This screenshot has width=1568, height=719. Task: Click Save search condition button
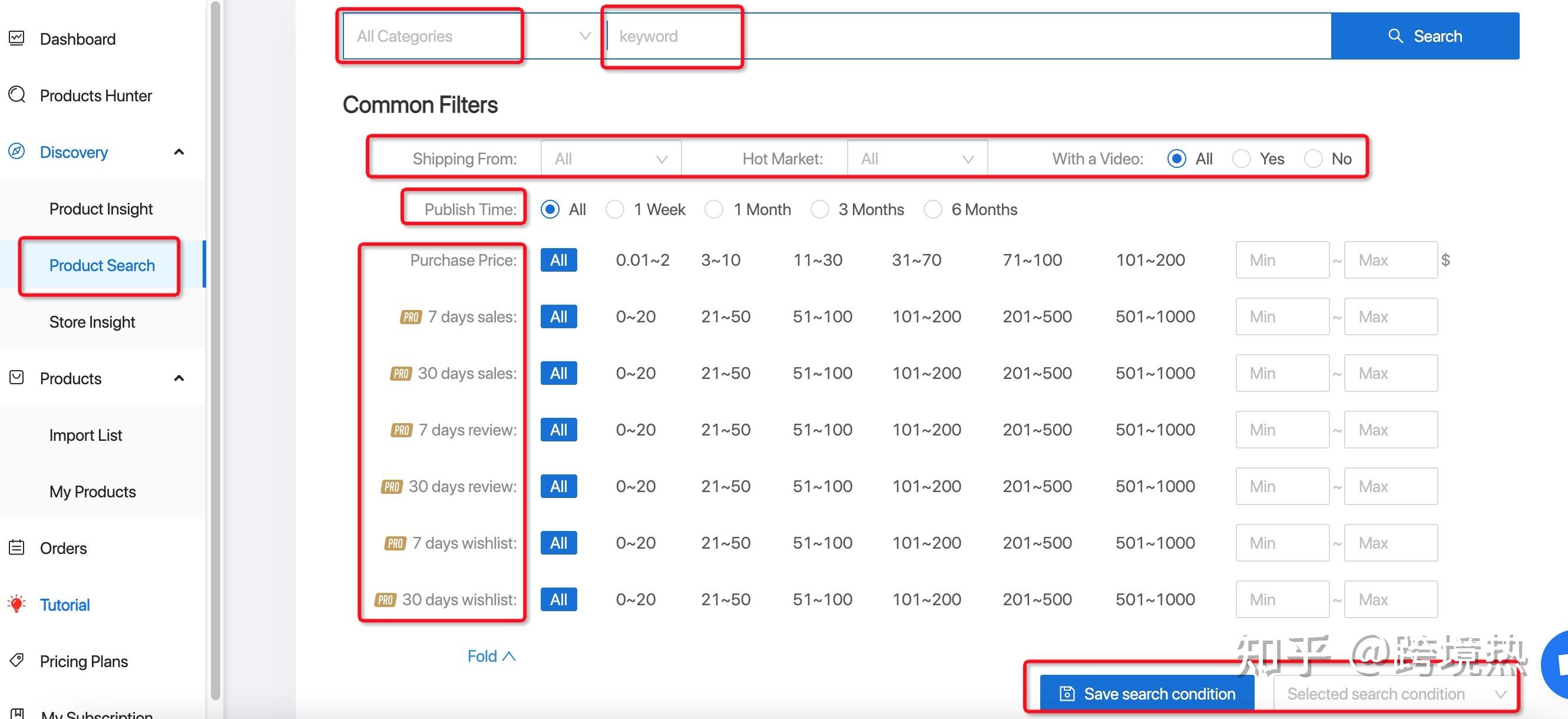(1147, 694)
